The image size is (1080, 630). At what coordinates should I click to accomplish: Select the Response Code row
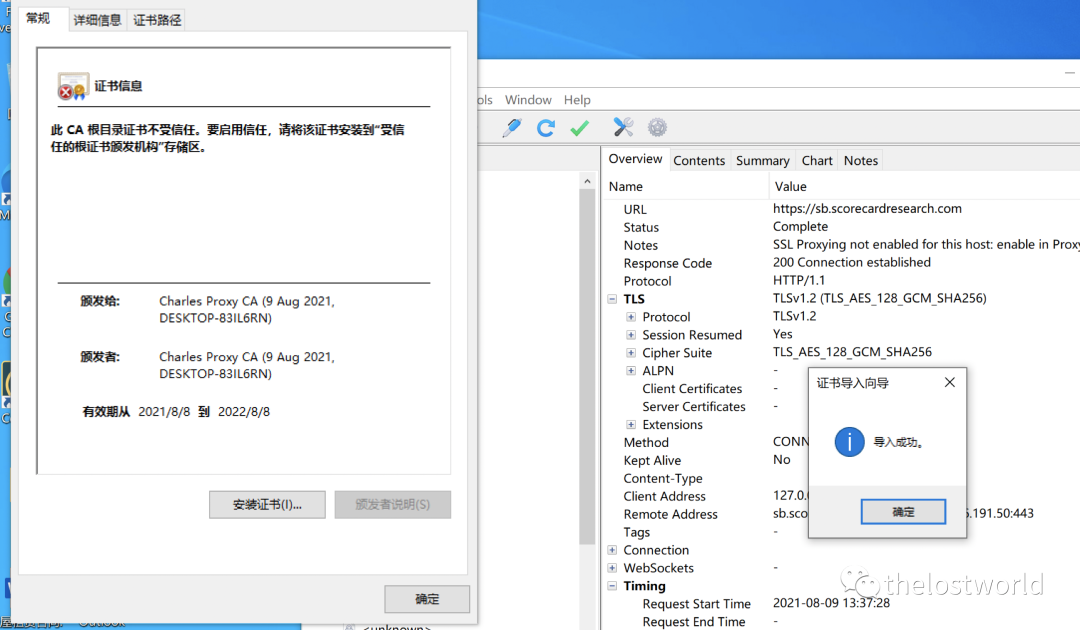pos(842,262)
